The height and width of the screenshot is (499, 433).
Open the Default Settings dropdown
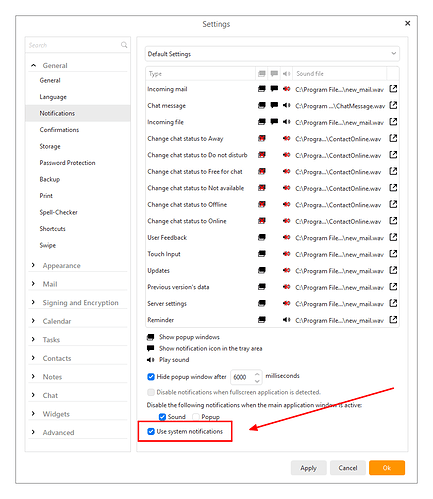272,54
